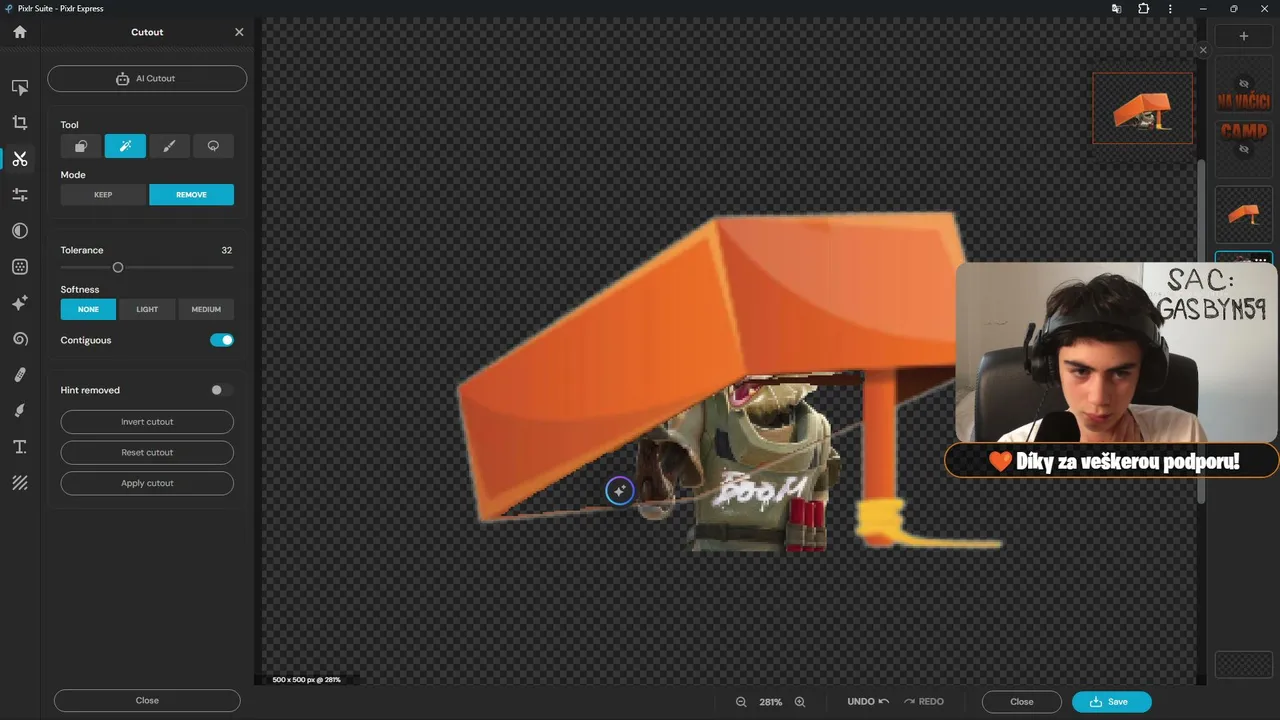Choose the Lasso cutout tool

(213, 146)
